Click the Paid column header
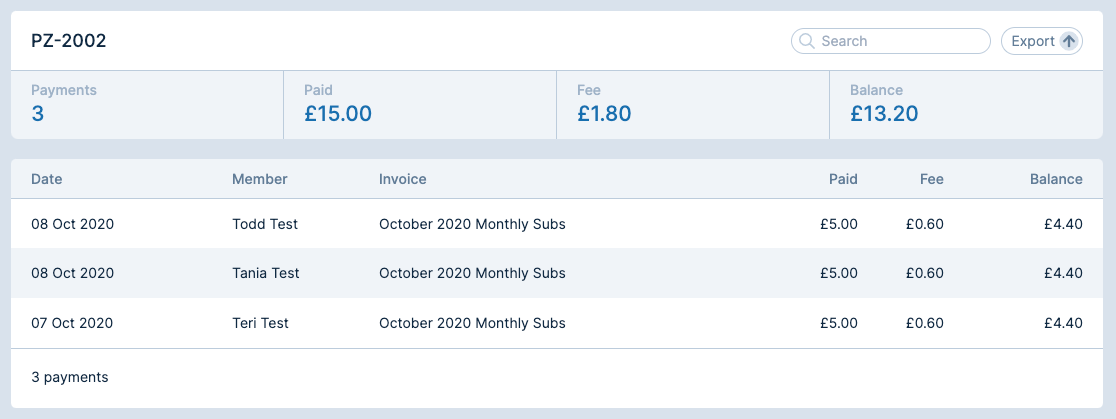The height and width of the screenshot is (419, 1116). click(843, 179)
